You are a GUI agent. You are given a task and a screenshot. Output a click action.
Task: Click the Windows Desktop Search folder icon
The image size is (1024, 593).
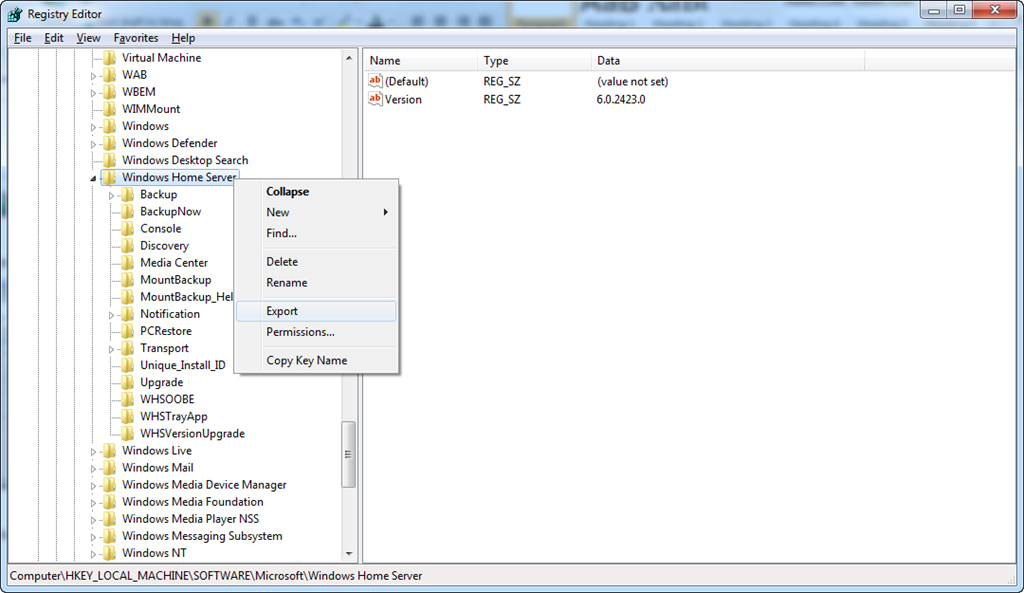pos(110,160)
